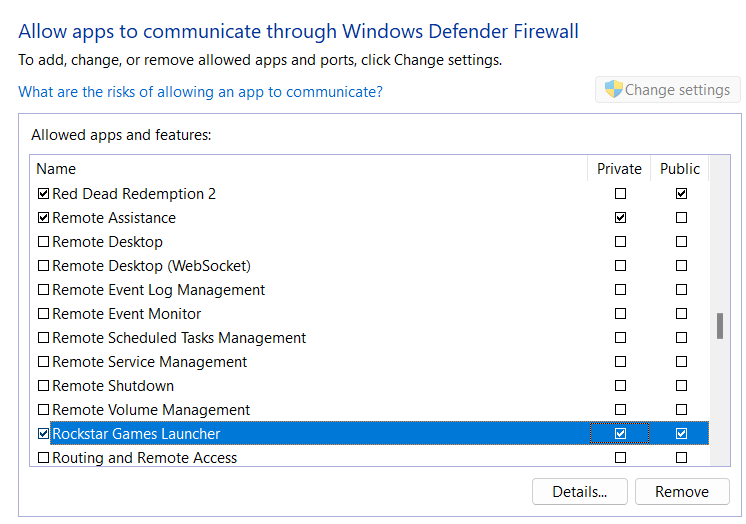746x524 pixels.
Task: Click the allowed apps list scrollbar thumb
Action: coord(719,327)
